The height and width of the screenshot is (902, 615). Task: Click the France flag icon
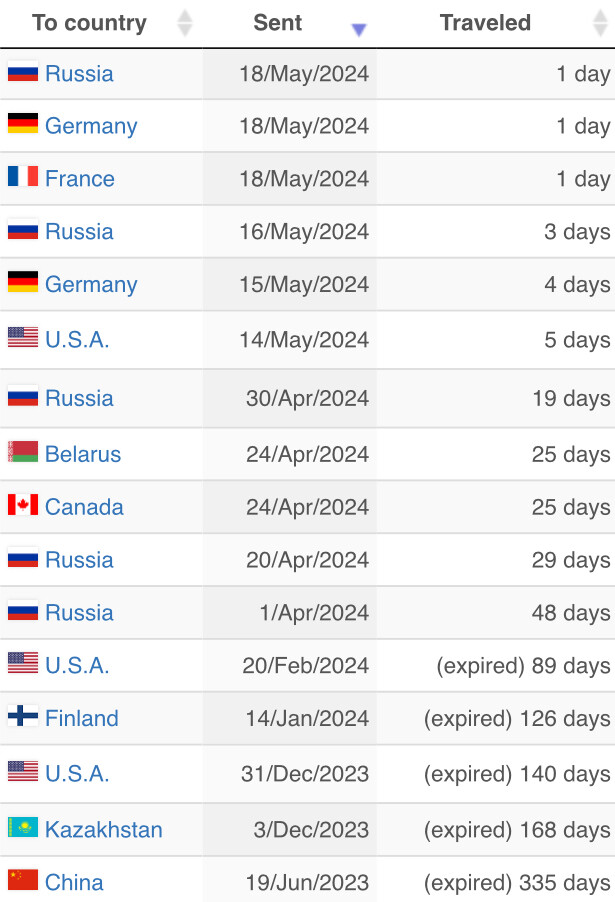[23, 176]
